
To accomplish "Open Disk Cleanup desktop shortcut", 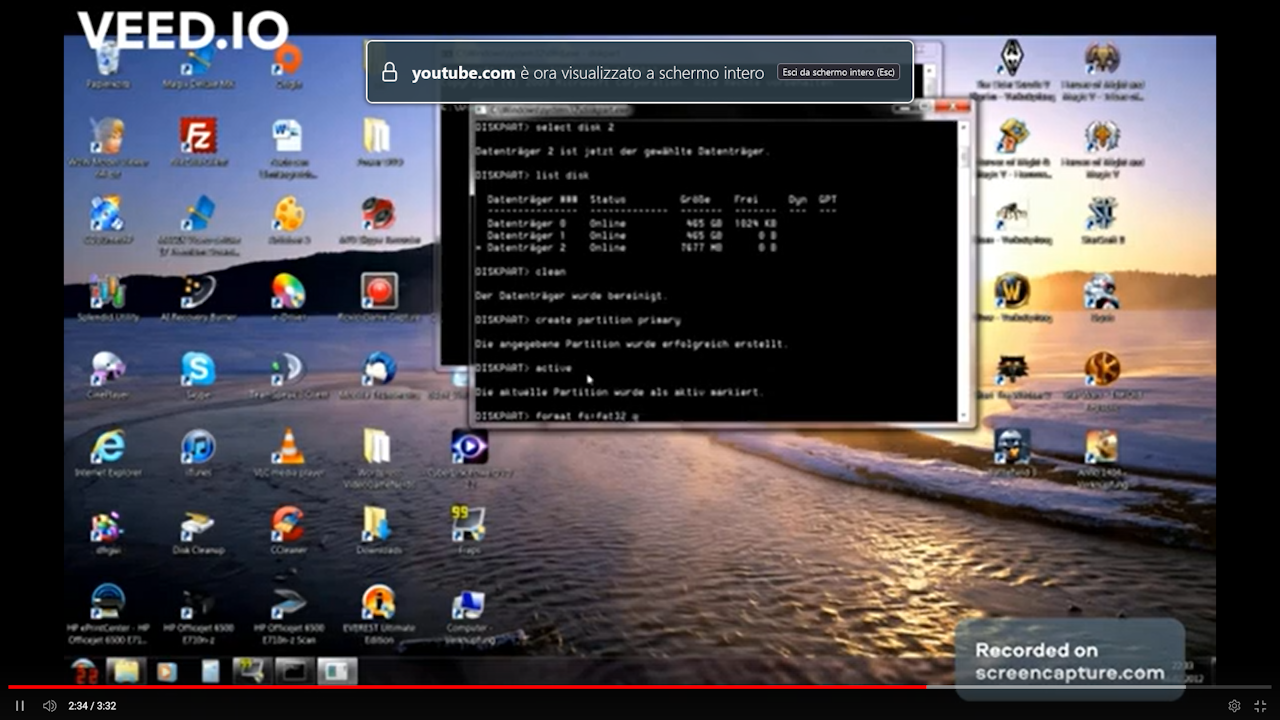I will coord(198,526).
